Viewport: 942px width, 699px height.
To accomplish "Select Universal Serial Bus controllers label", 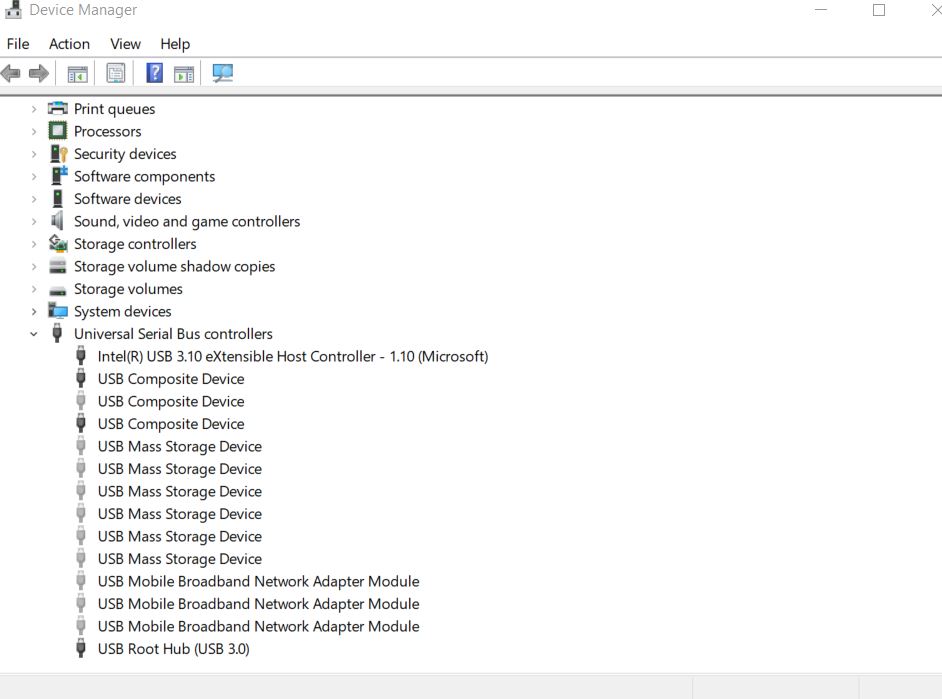I will (173, 334).
